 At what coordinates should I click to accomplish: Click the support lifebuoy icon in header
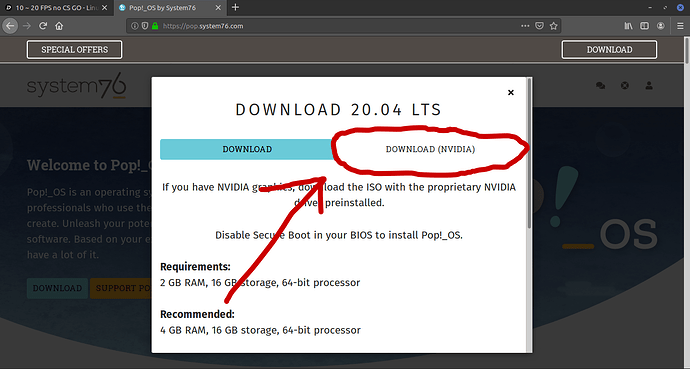click(x=624, y=86)
